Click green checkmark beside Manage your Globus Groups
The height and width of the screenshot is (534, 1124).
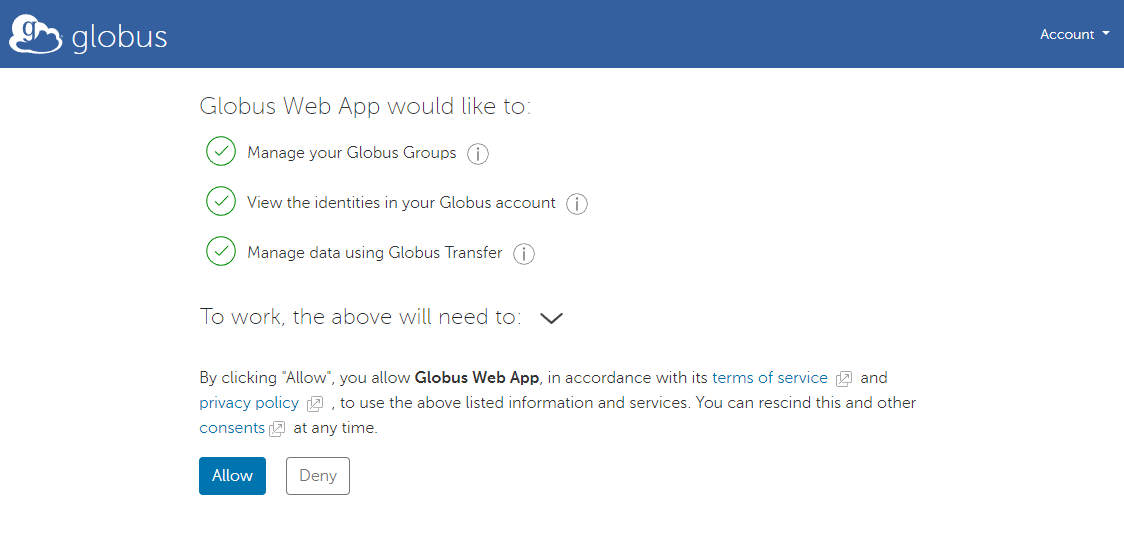click(221, 152)
